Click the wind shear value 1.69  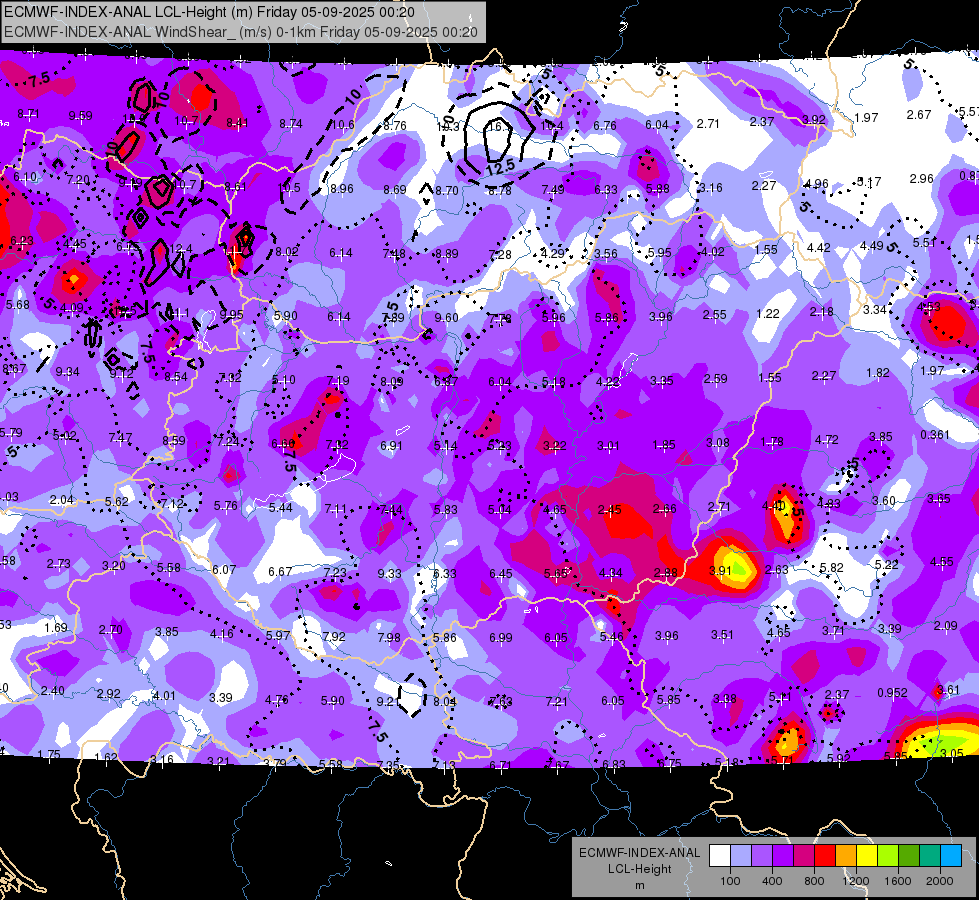point(56,628)
